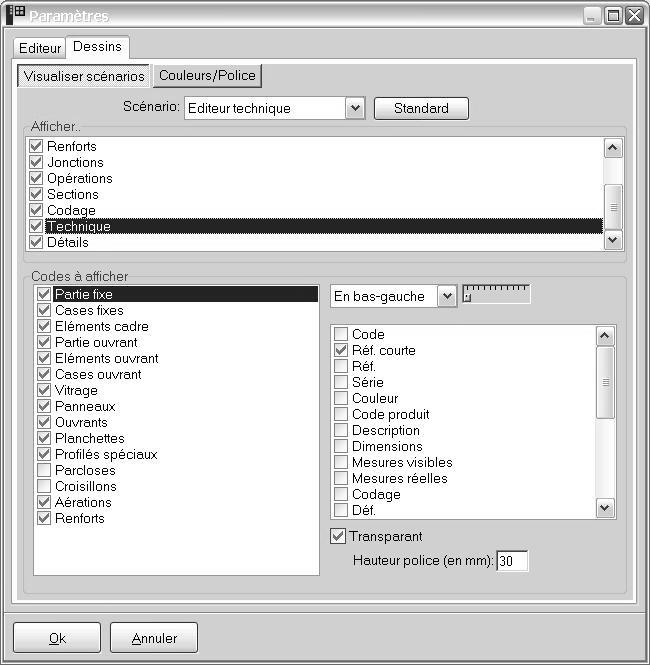Select the Vitrage row text

(76, 390)
